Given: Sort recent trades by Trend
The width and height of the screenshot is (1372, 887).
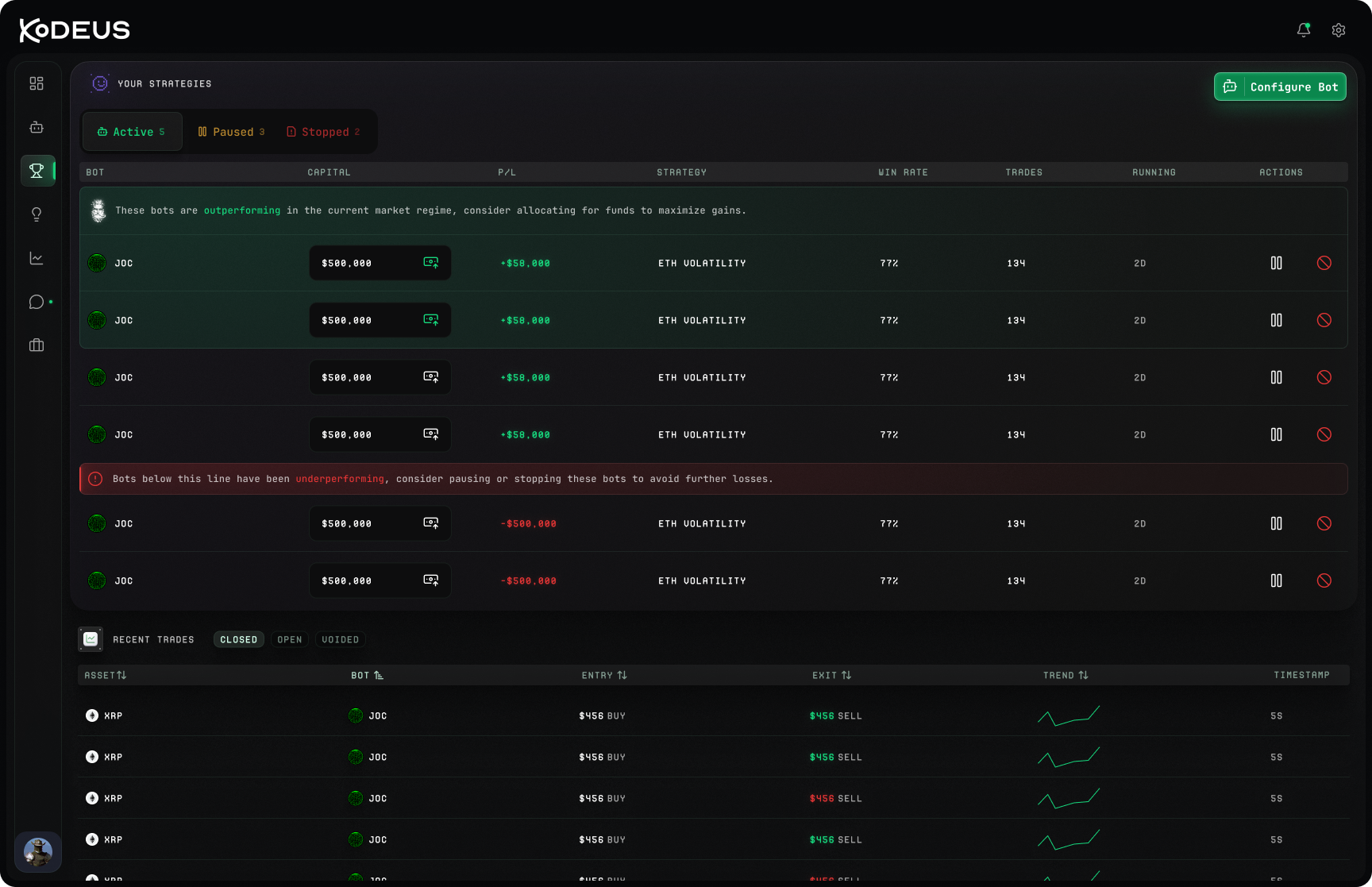Looking at the screenshot, I should [1066, 676].
